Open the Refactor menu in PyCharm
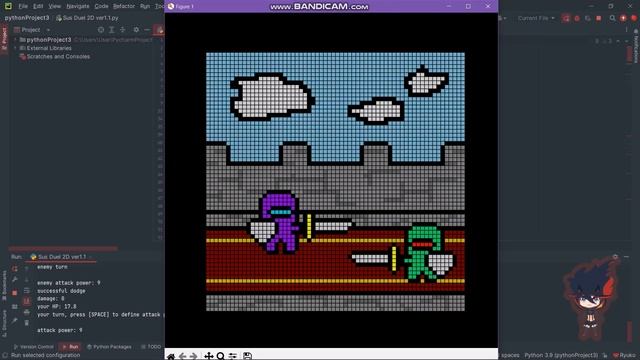Screen dimensions: 640x360 124,6
